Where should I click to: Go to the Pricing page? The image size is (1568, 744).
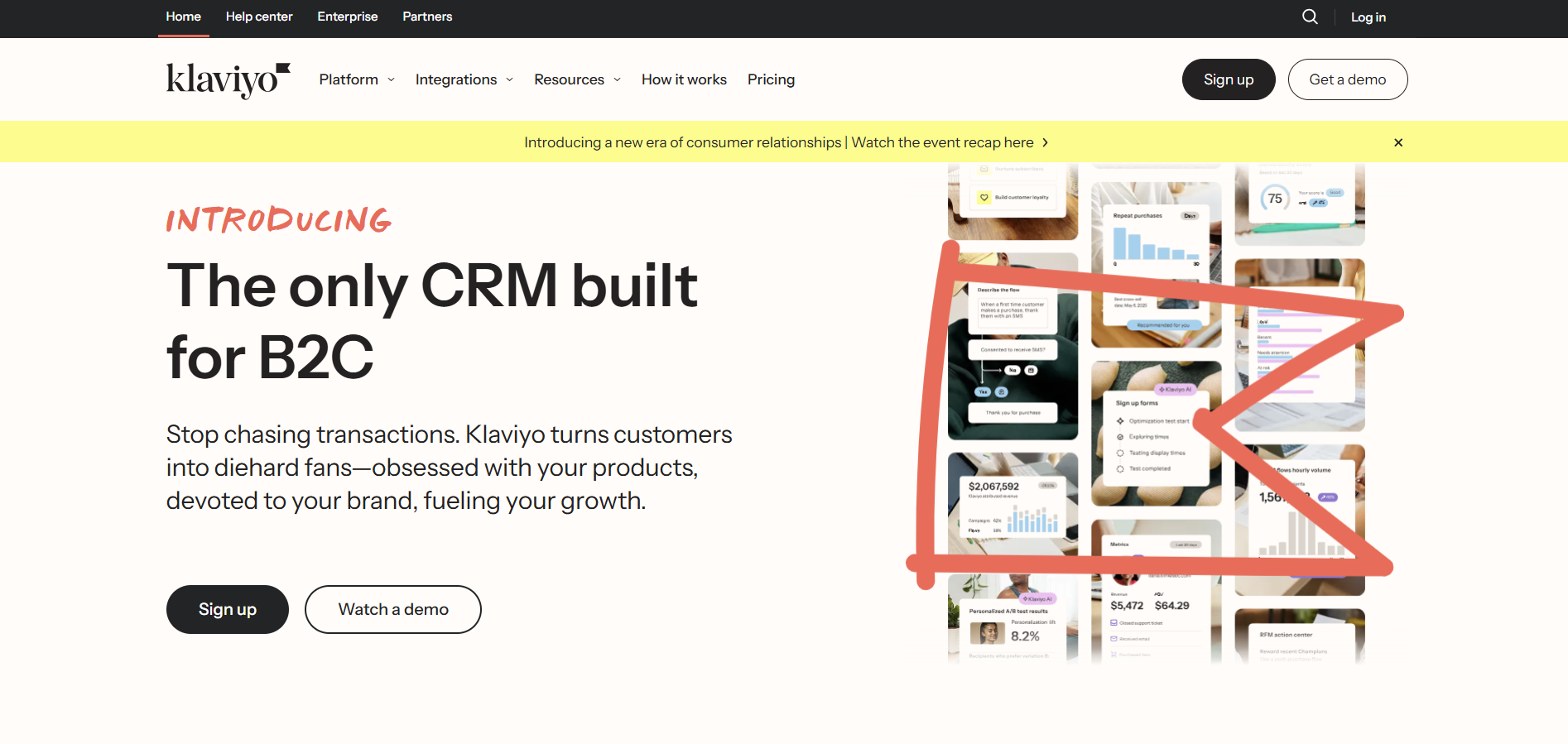(771, 79)
